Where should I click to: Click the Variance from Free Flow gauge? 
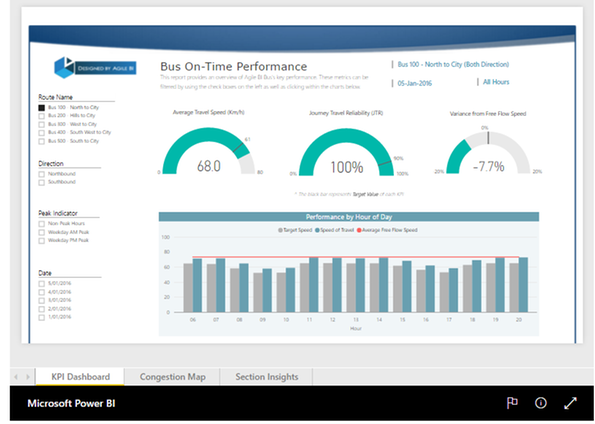point(488,153)
